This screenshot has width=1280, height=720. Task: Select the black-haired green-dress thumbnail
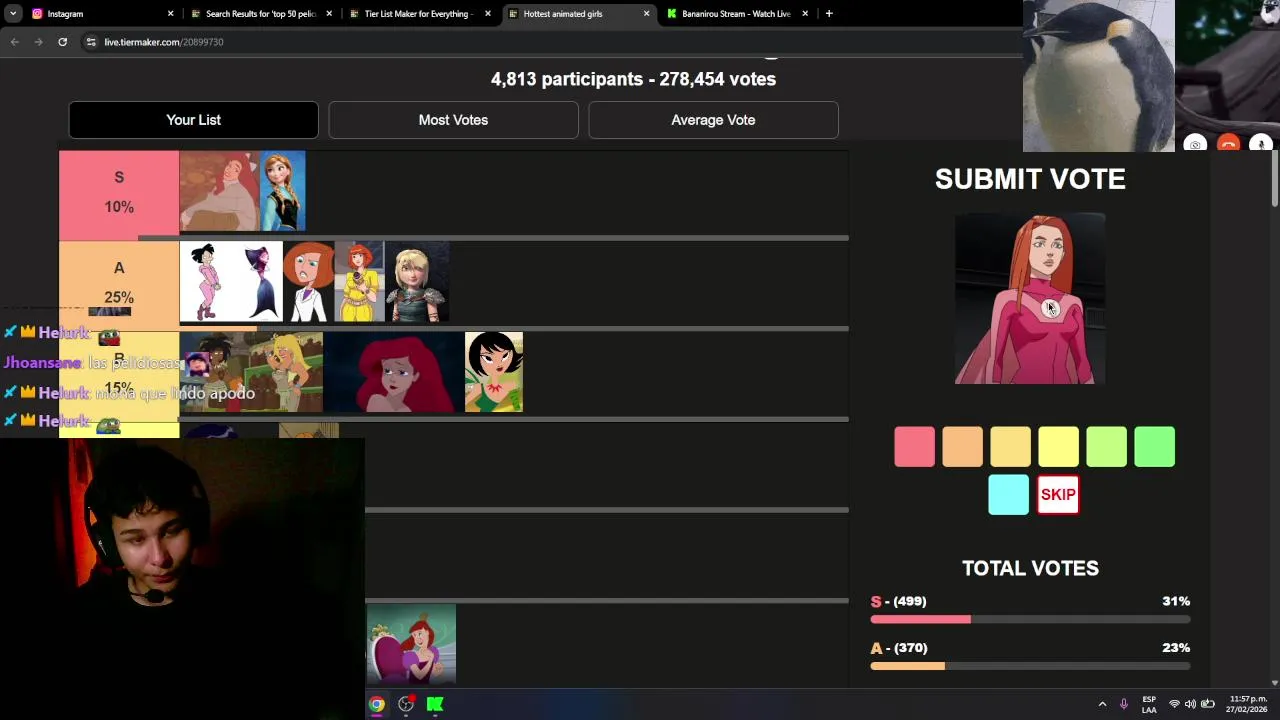[x=494, y=372]
